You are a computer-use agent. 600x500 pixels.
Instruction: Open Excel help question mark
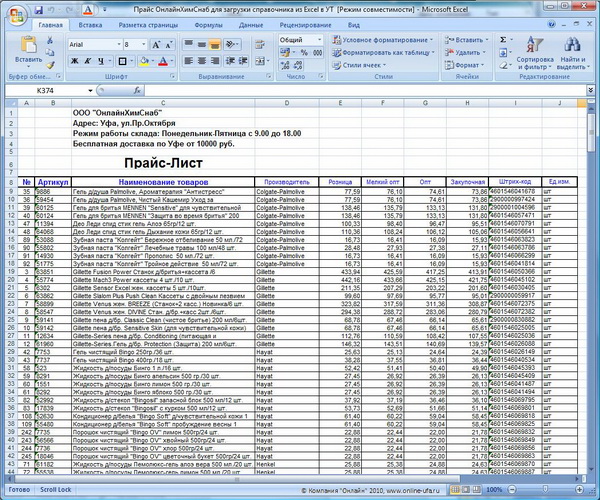click(551, 24)
